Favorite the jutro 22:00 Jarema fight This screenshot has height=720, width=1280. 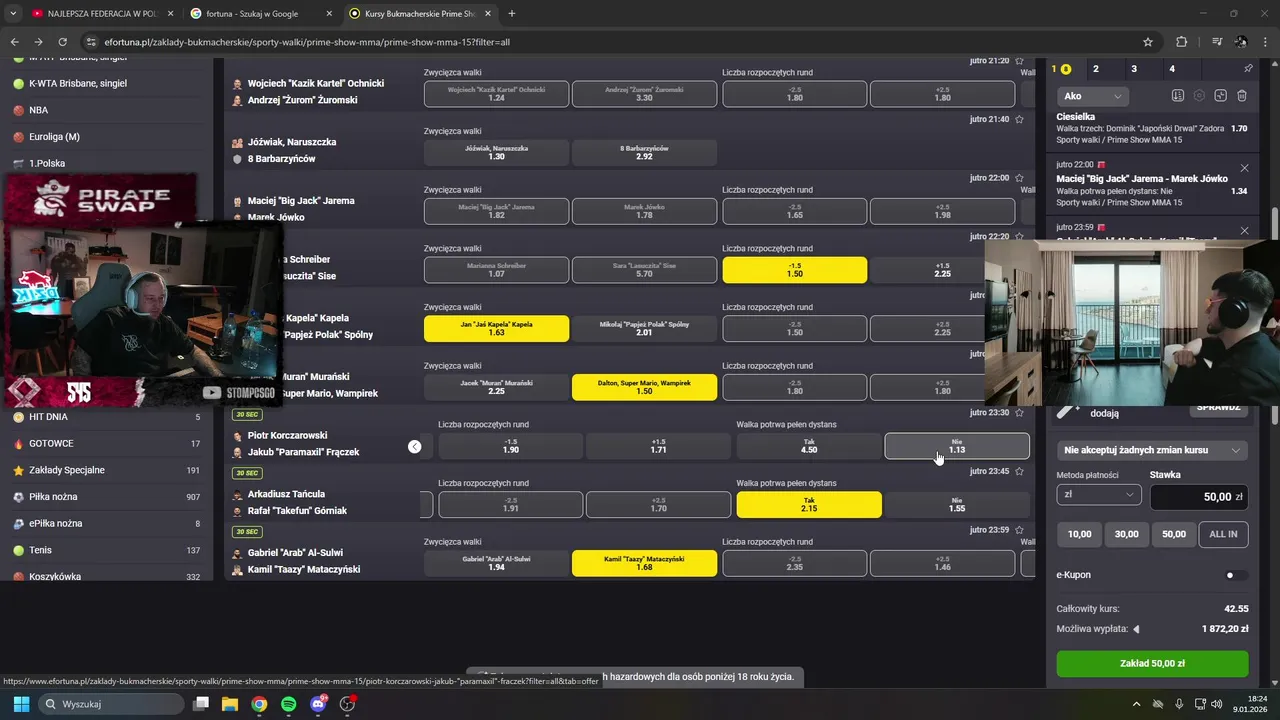(1019, 178)
